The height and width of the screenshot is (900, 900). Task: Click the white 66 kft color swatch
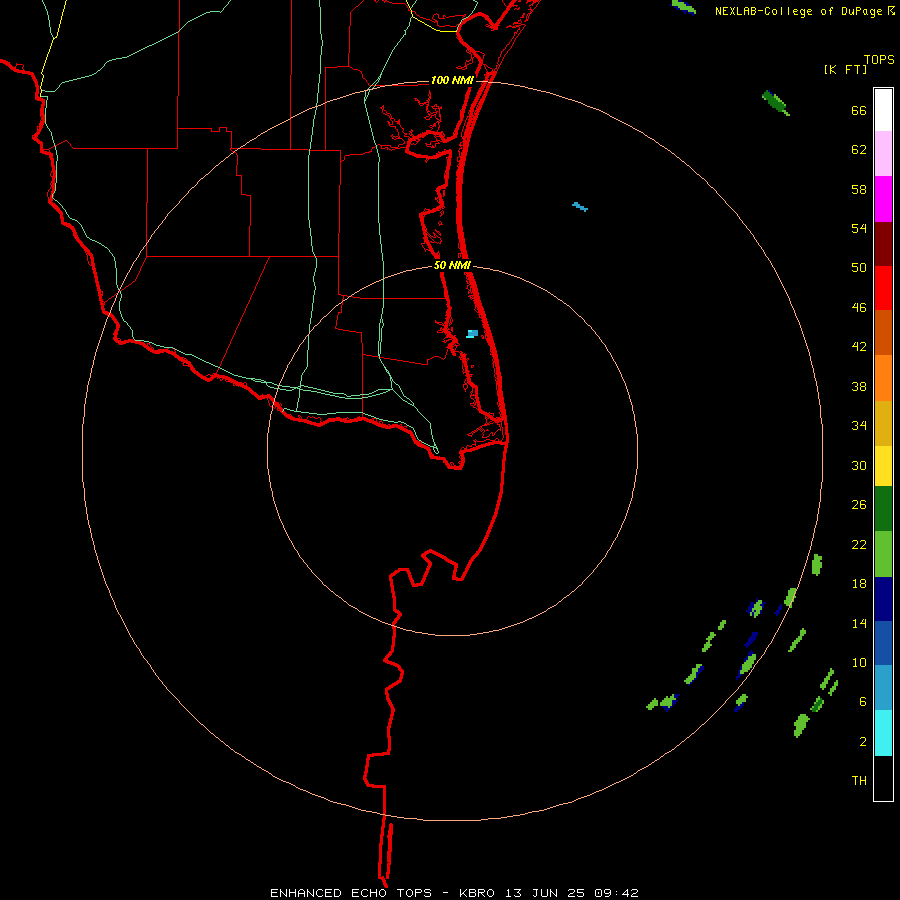[883, 110]
